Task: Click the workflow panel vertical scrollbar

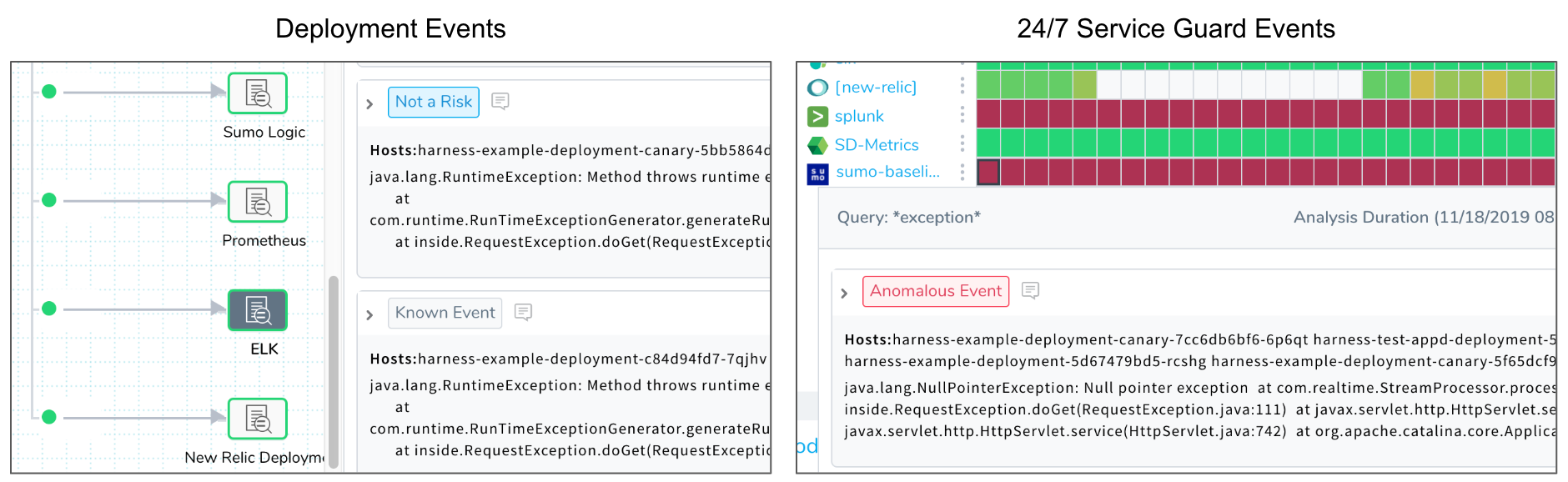Action: [334, 371]
